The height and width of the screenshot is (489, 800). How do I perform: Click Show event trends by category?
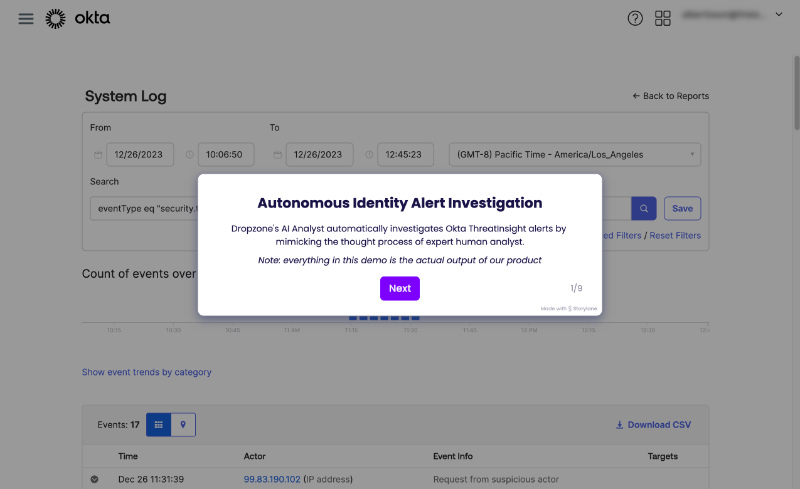pyautogui.click(x=146, y=372)
